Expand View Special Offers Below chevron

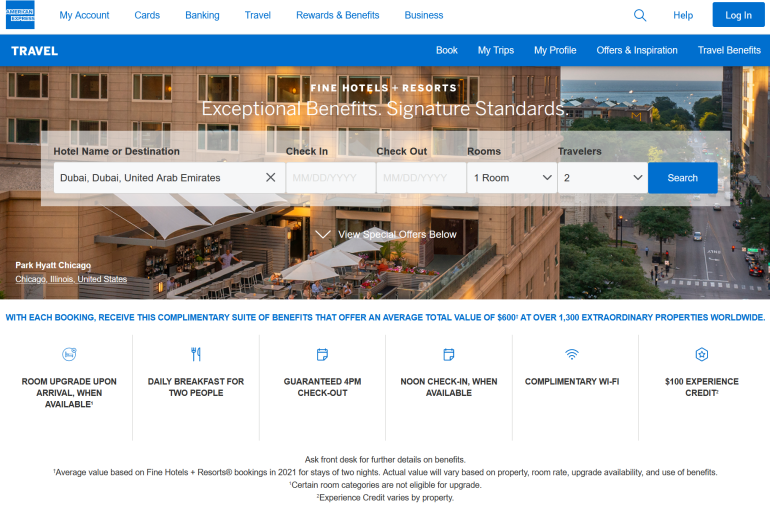click(323, 234)
